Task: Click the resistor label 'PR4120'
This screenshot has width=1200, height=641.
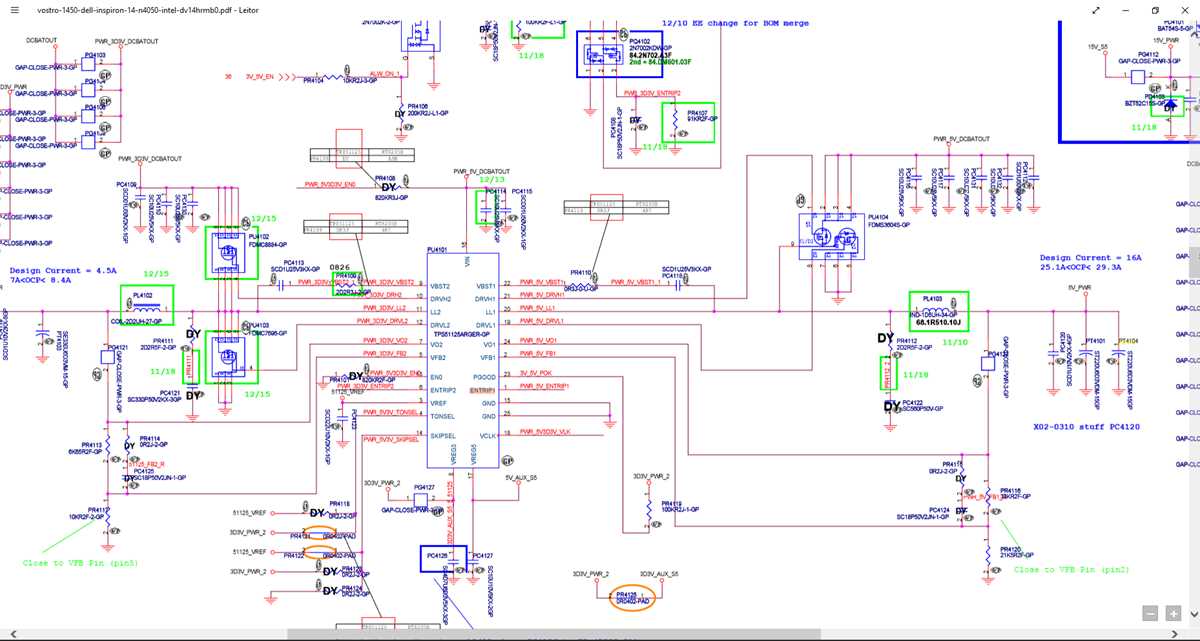Action: coord(1011,548)
